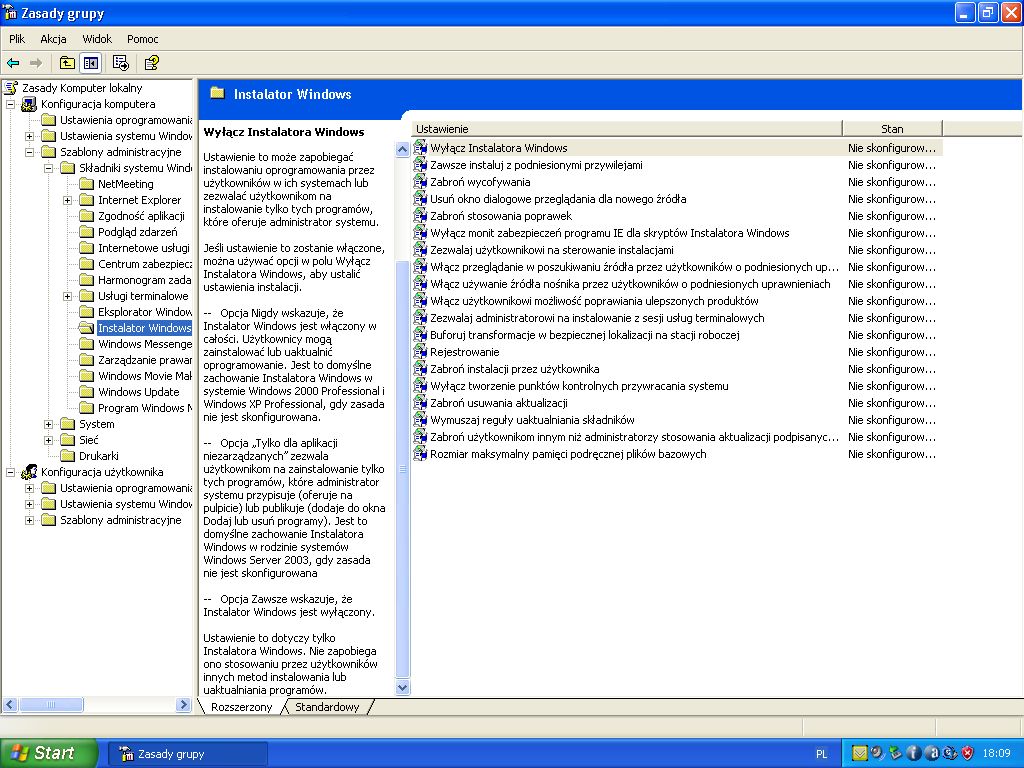Screen dimensions: 1024x768
Task: Click the Forward arrow toolbar icon
Action: pos(36,63)
